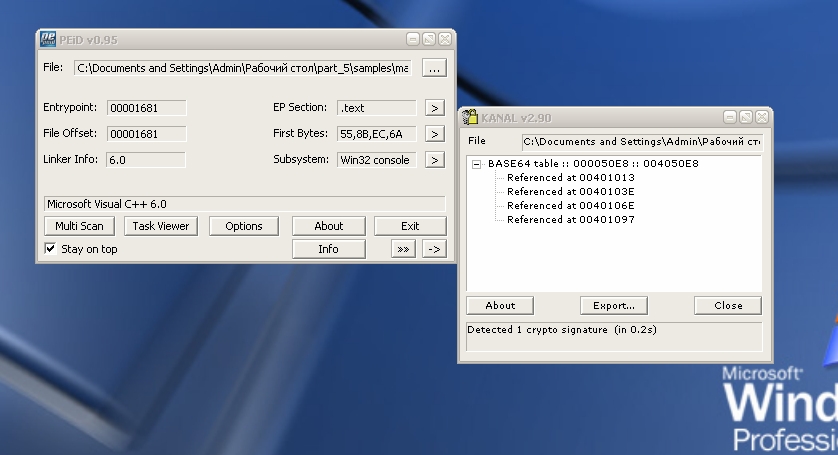Click Export... button in KANAL
The width and height of the screenshot is (838, 455).
pyautogui.click(x=613, y=305)
